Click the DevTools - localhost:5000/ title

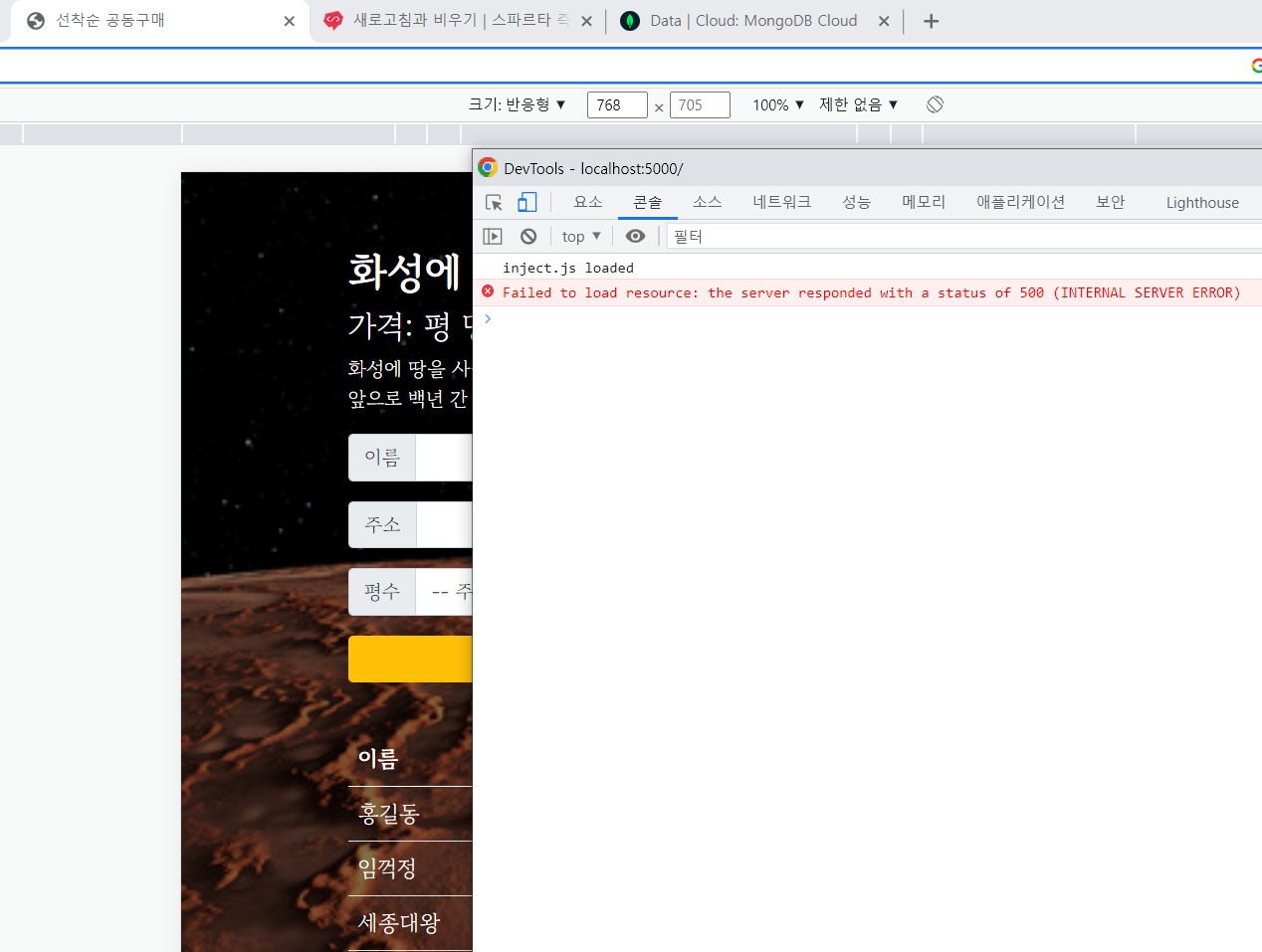(593, 168)
